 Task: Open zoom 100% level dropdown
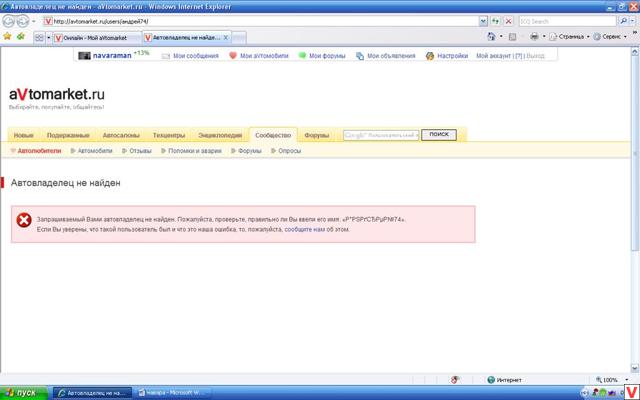pyautogui.click(x=627, y=380)
